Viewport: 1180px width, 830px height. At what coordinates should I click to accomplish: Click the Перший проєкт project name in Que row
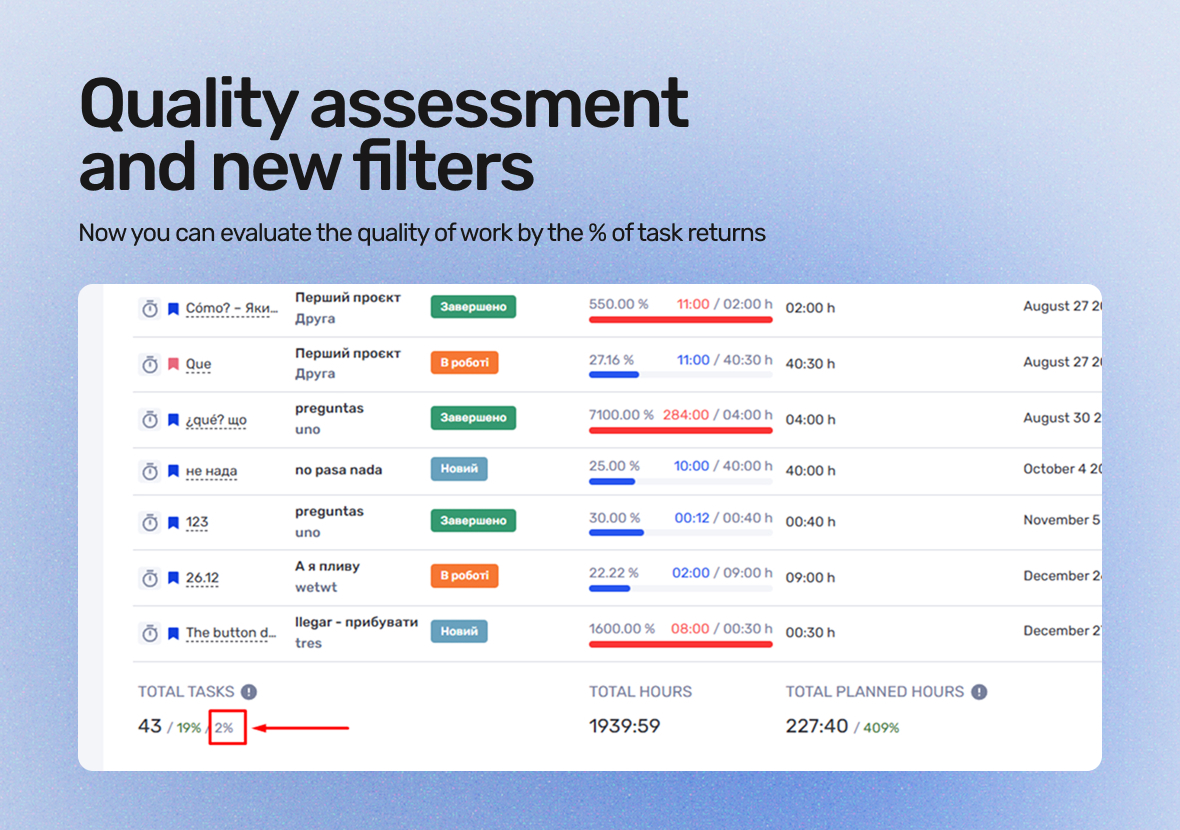coord(348,354)
